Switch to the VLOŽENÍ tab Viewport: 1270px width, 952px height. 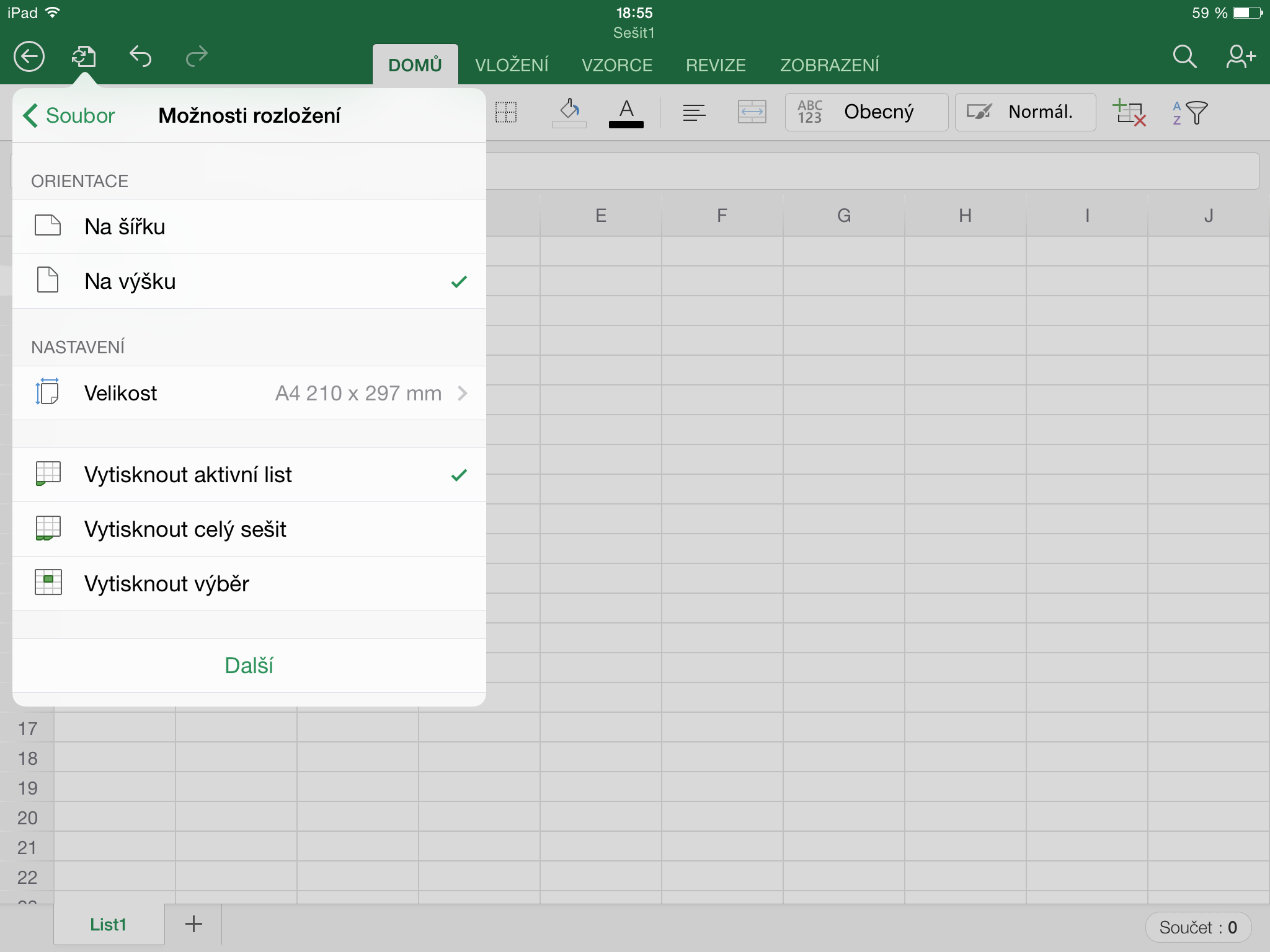coord(512,65)
